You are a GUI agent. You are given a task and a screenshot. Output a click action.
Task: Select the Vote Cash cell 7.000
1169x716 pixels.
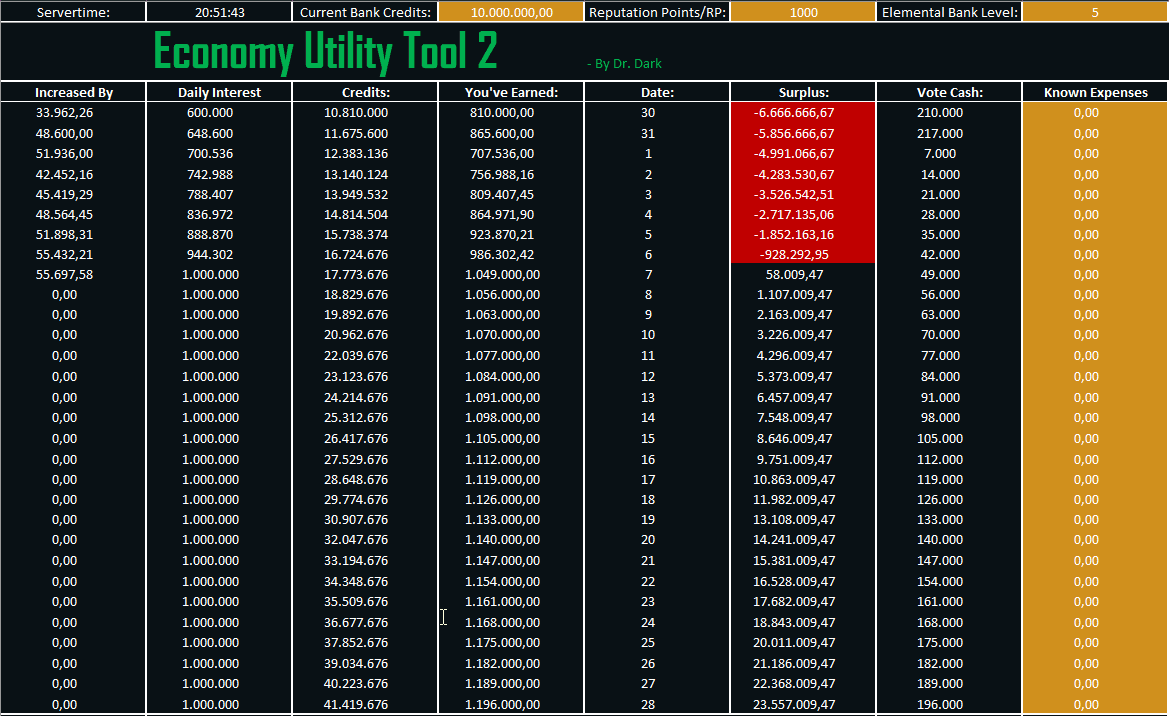tap(940, 154)
